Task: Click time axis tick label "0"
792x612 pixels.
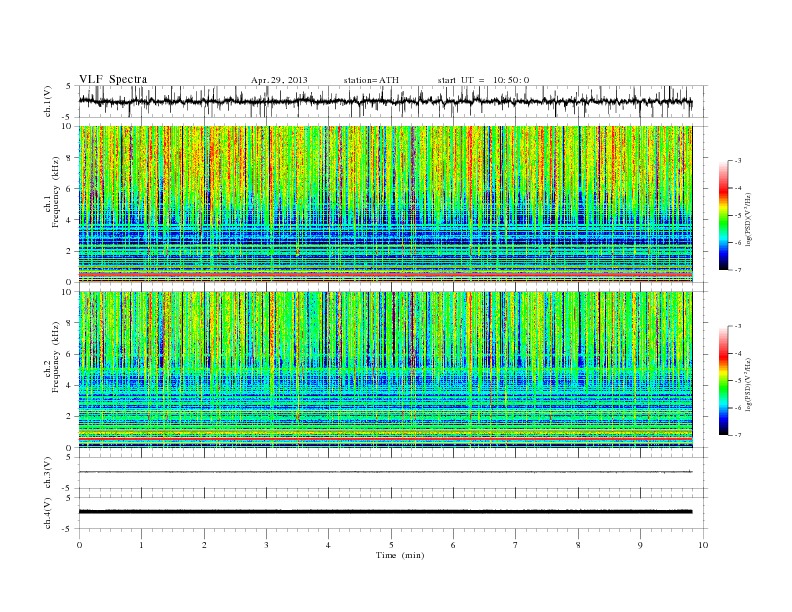Action: (79, 545)
